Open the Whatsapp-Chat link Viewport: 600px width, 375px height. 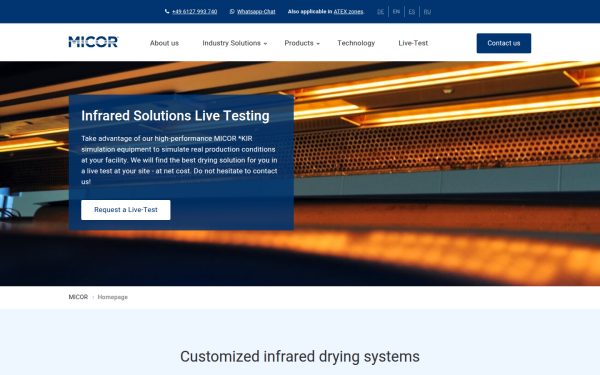[x=256, y=11]
